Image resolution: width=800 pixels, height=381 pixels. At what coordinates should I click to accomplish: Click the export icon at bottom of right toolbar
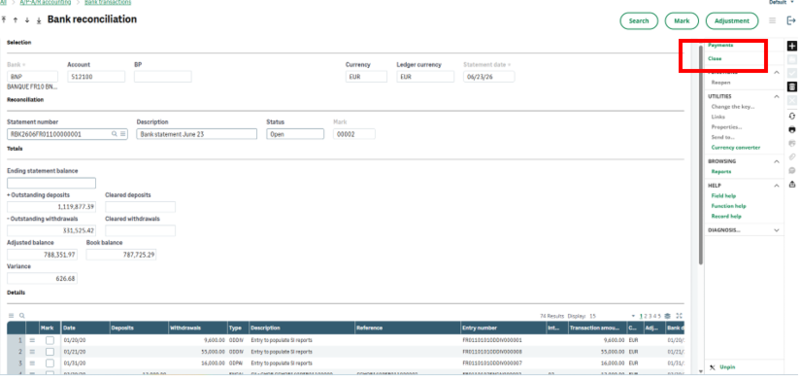pos(792,184)
